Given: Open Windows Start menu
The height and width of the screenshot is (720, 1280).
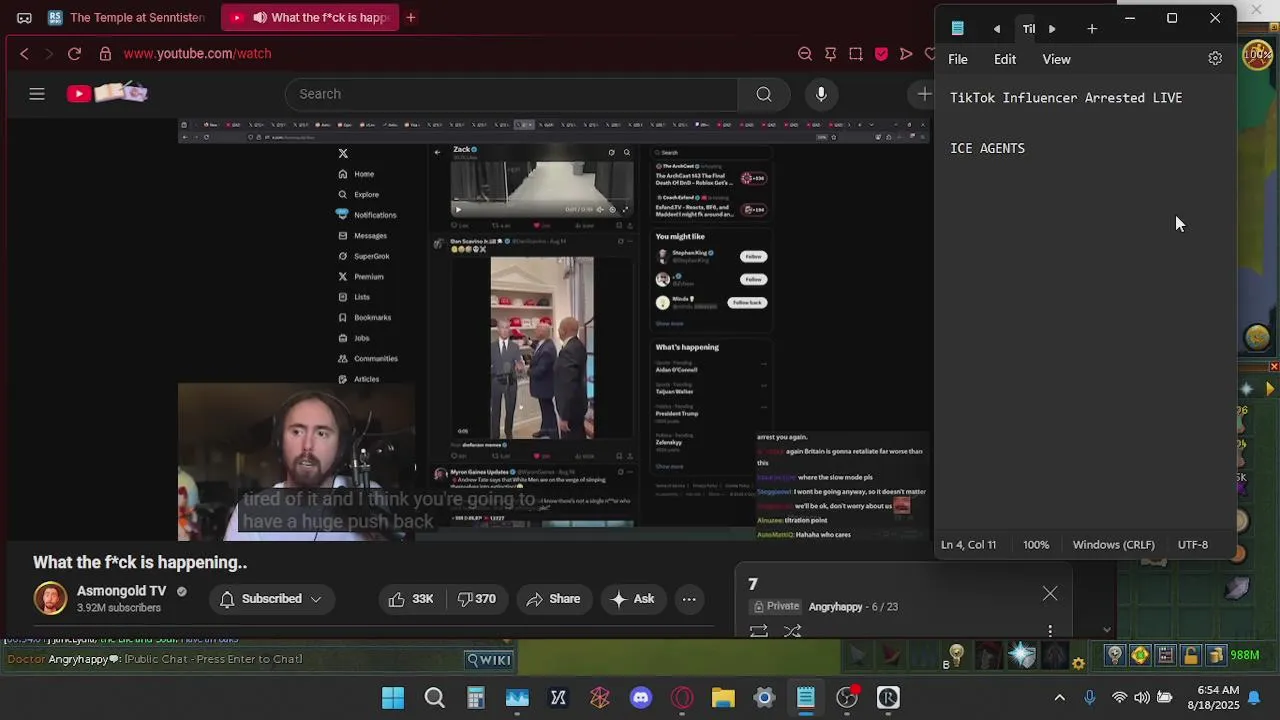Looking at the screenshot, I should 393,698.
